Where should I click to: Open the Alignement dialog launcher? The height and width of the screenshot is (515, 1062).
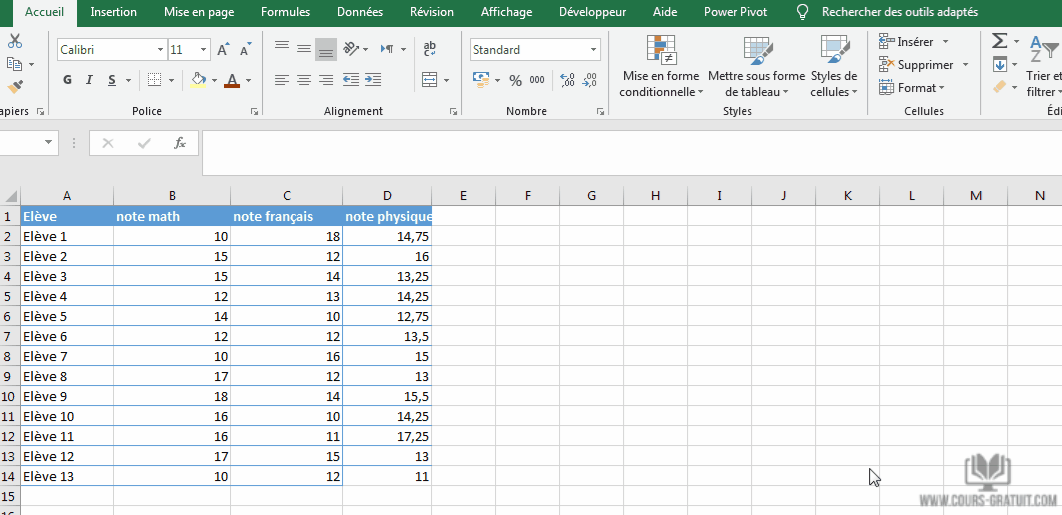[x=453, y=111]
